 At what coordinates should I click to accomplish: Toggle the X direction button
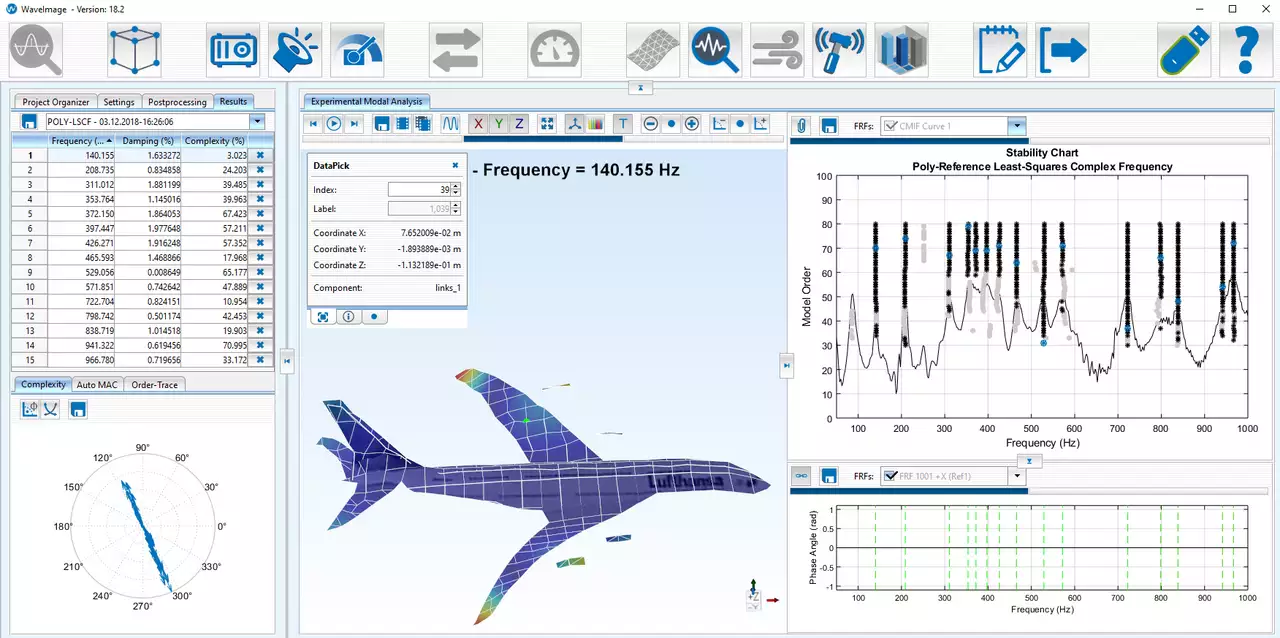click(x=478, y=124)
